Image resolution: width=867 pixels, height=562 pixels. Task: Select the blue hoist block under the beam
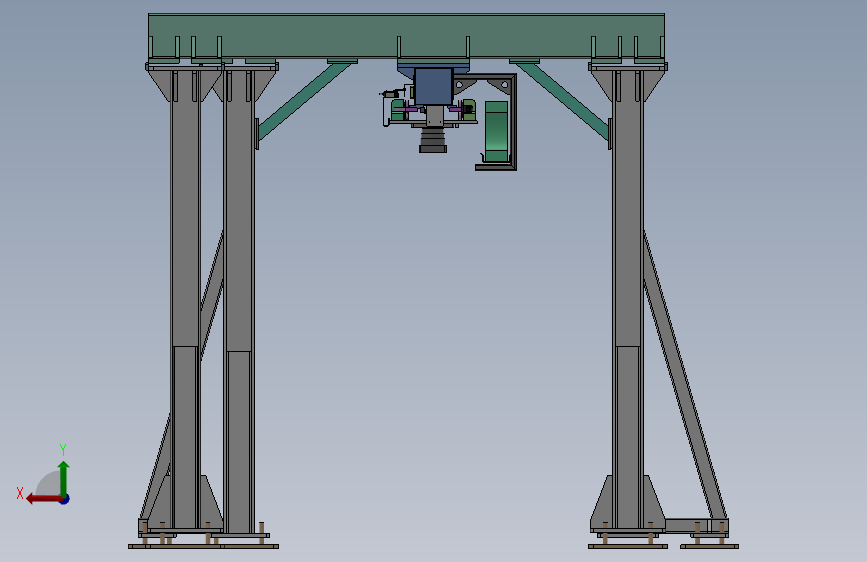[x=434, y=86]
